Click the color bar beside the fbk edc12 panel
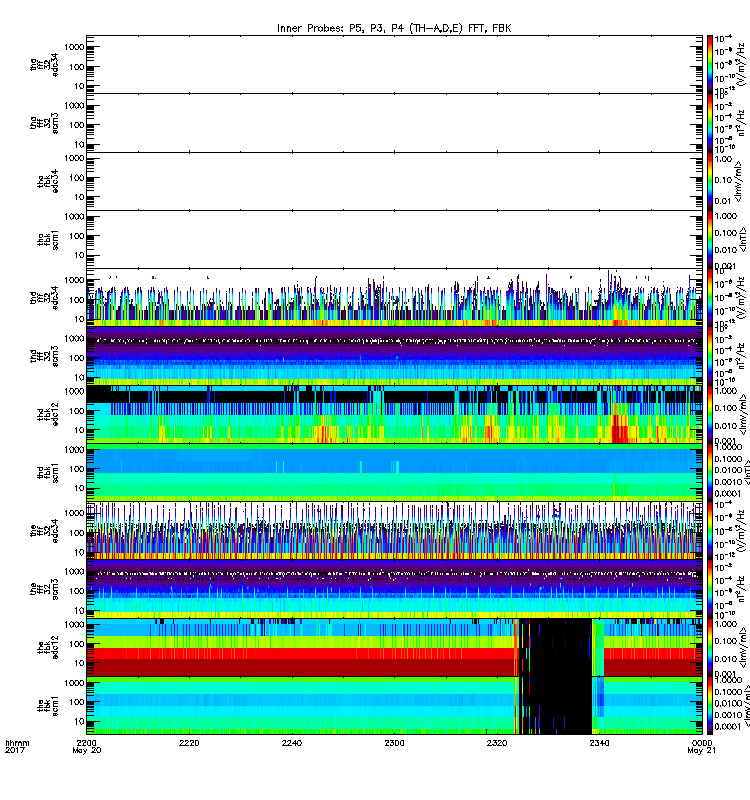The width and height of the screenshot is (750, 800). tap(710, 647)
